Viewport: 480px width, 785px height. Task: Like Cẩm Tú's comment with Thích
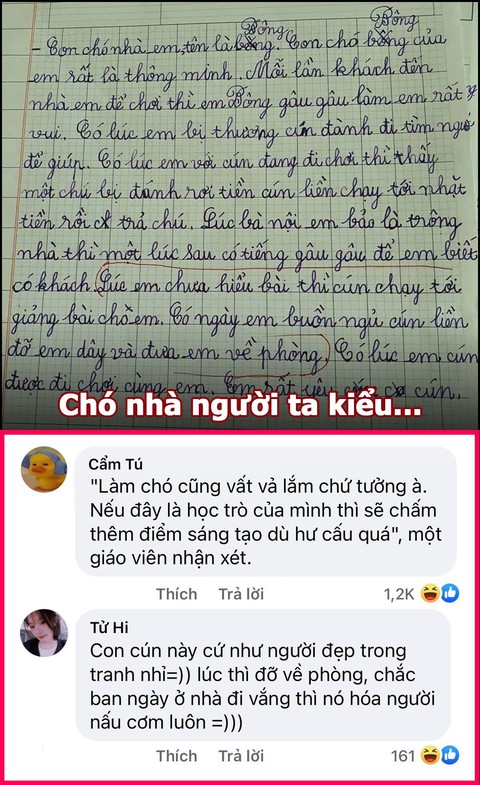[176, 594]
